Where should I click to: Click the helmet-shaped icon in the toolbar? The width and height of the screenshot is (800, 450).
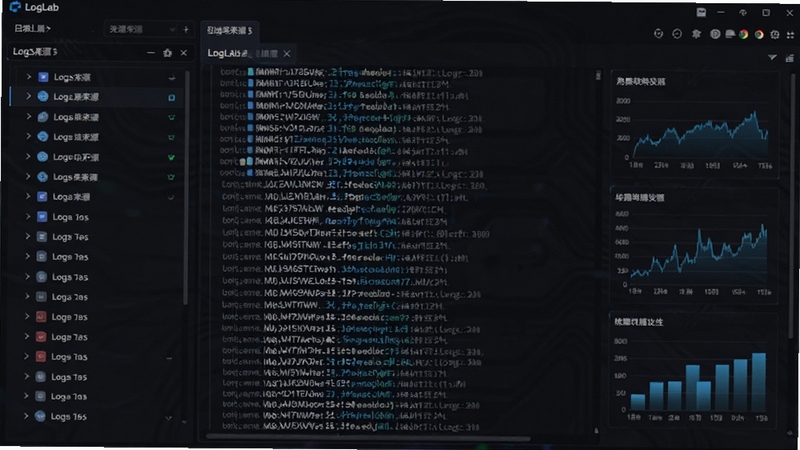[730, 34]
